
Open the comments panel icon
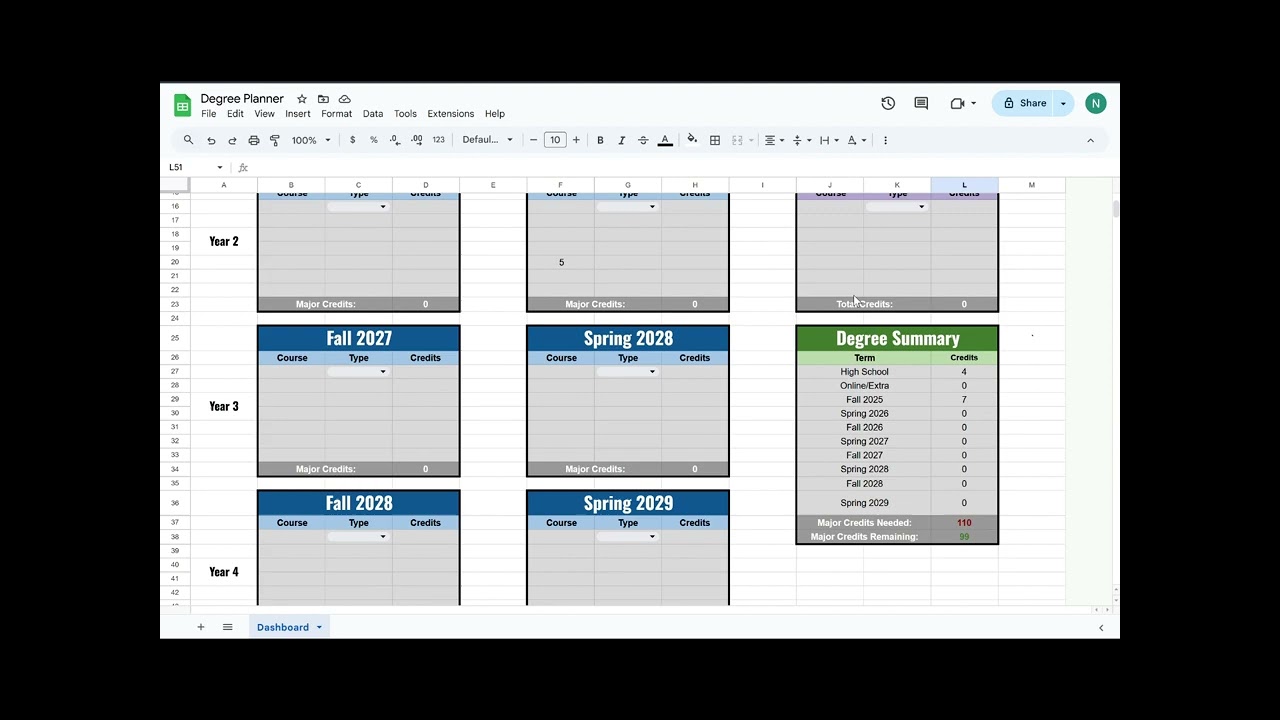point(921,103)
